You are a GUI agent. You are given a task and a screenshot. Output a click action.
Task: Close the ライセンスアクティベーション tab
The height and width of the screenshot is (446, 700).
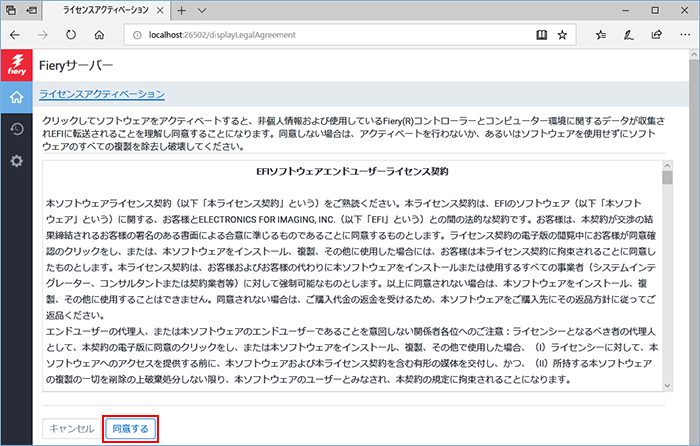pos(160,10)
